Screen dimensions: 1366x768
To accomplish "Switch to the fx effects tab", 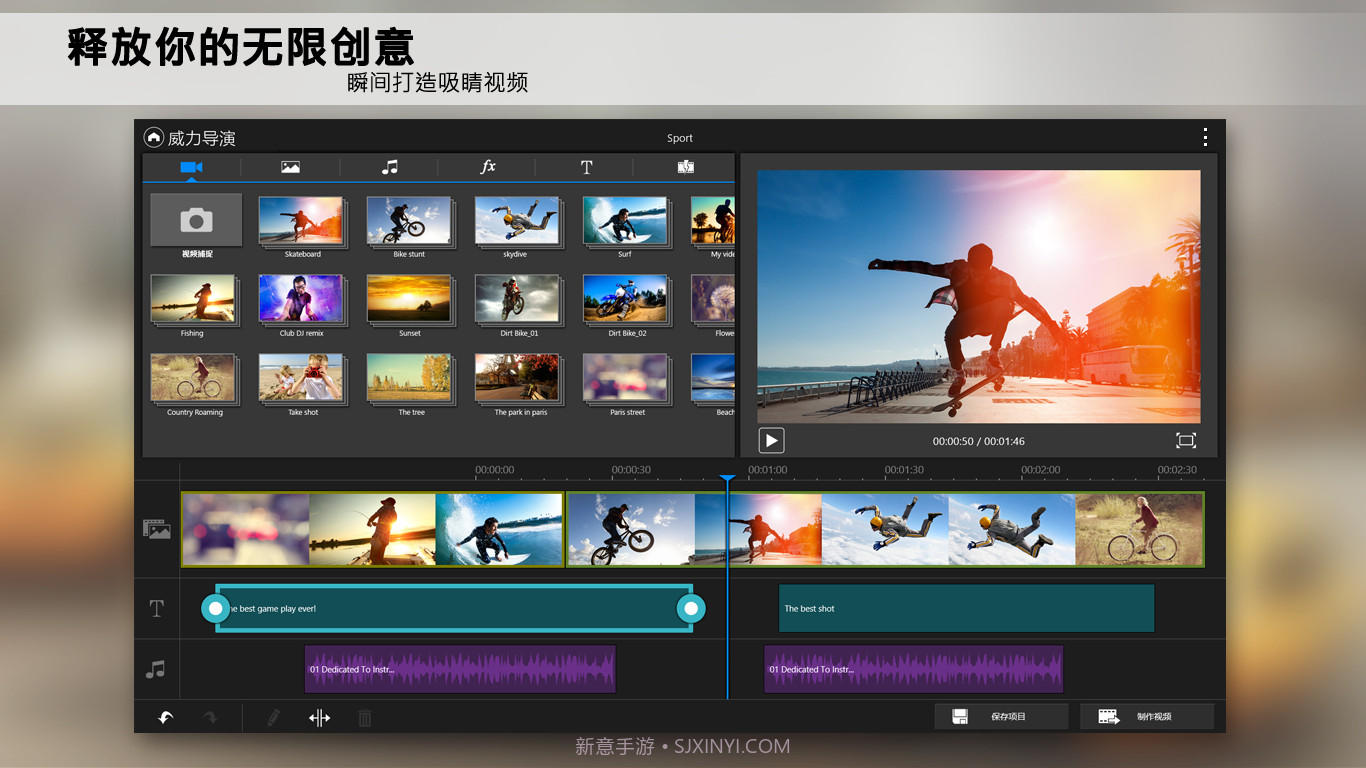I will (x=487, y=167).
